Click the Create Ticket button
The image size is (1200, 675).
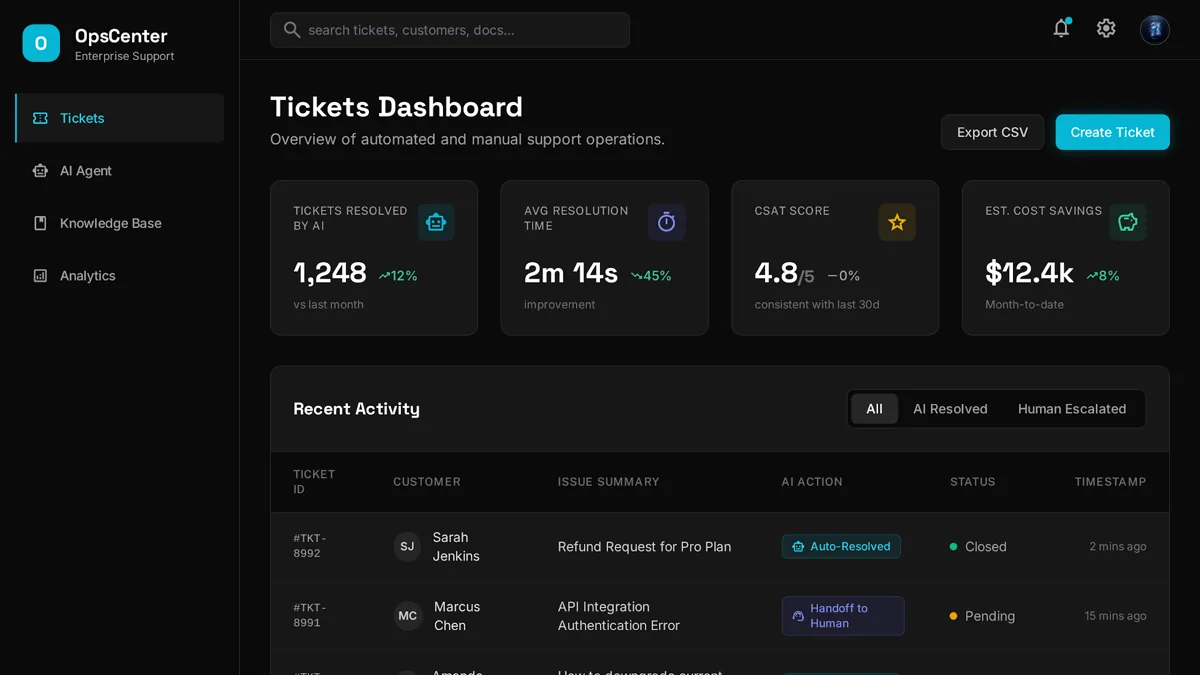(1112, 132)
